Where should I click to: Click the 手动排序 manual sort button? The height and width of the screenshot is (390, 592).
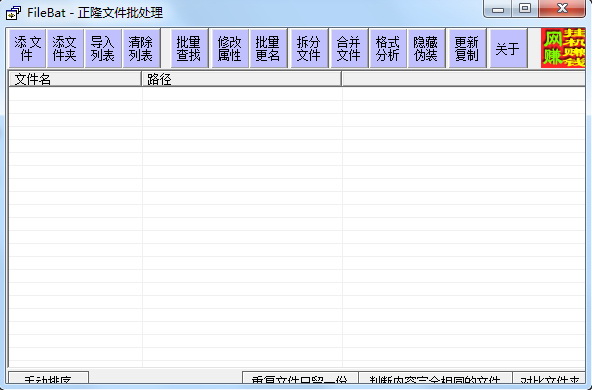tap(48, 378)
